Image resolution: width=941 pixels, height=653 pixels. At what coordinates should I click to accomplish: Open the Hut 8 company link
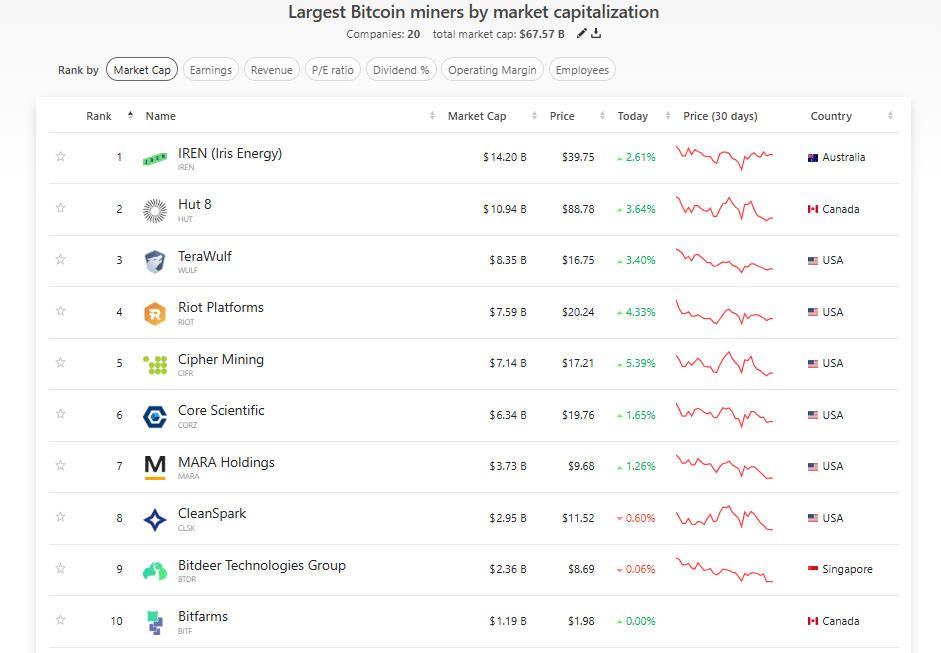tap(194, 205)
